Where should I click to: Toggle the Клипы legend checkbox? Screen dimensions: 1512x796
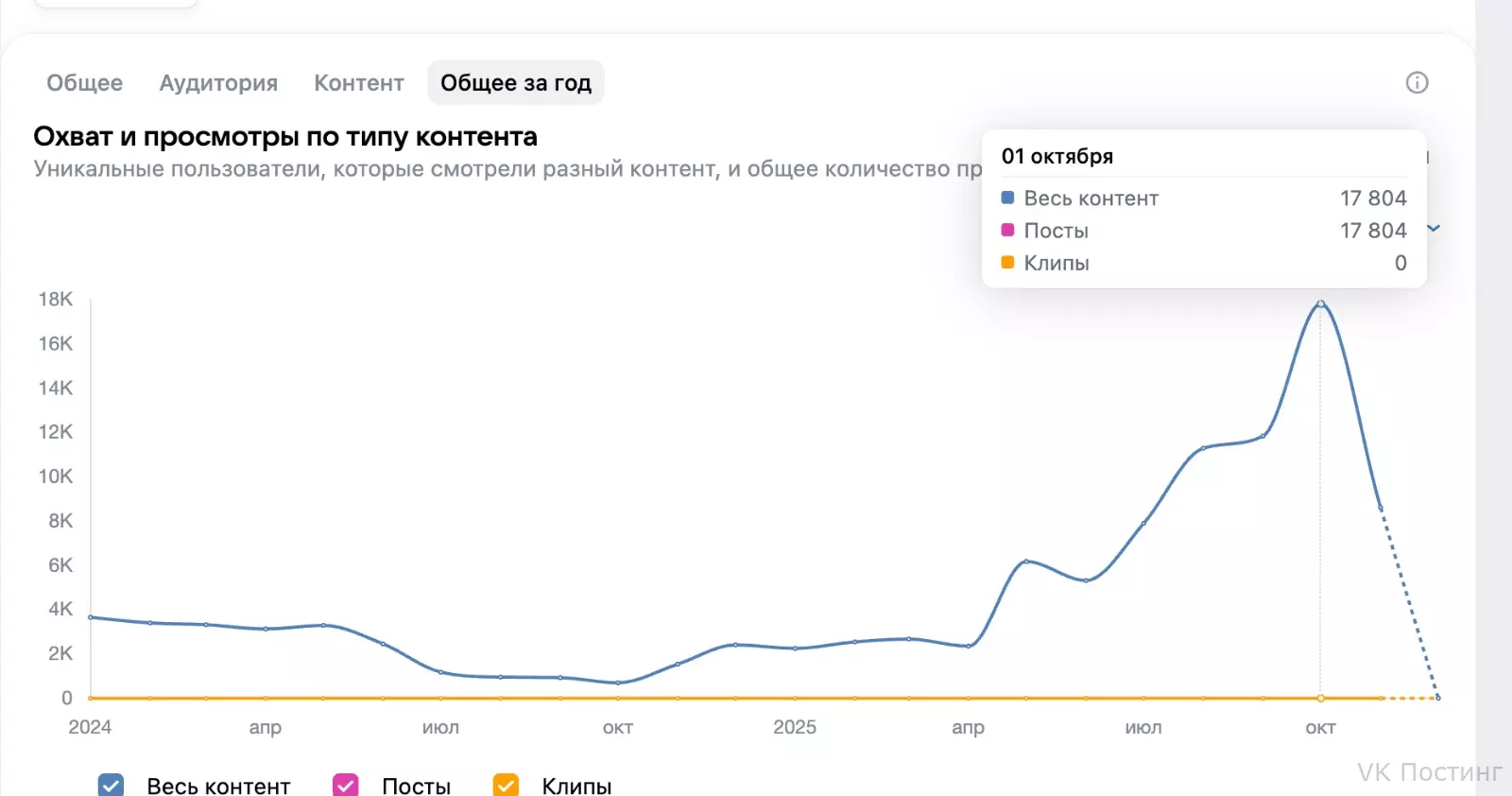pyautogui.click(x=506, y=786)
